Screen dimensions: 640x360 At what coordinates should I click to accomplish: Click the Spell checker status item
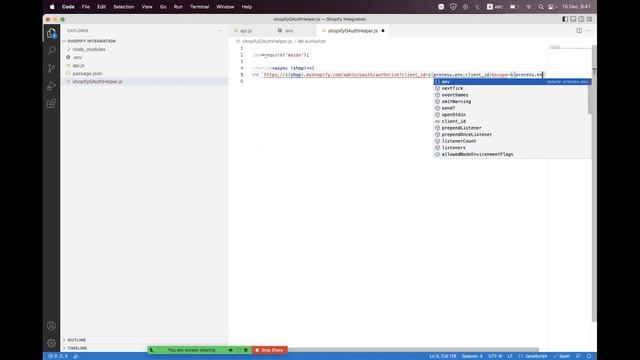pos(562,356)
